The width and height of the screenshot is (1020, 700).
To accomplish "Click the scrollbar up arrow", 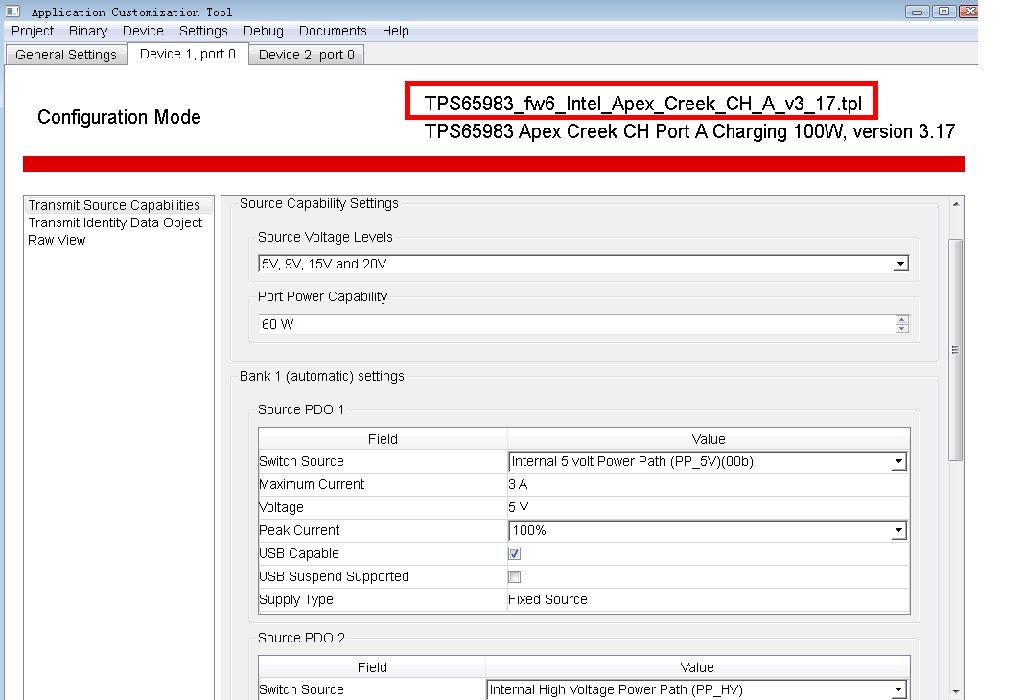I will tap(956, 204).
